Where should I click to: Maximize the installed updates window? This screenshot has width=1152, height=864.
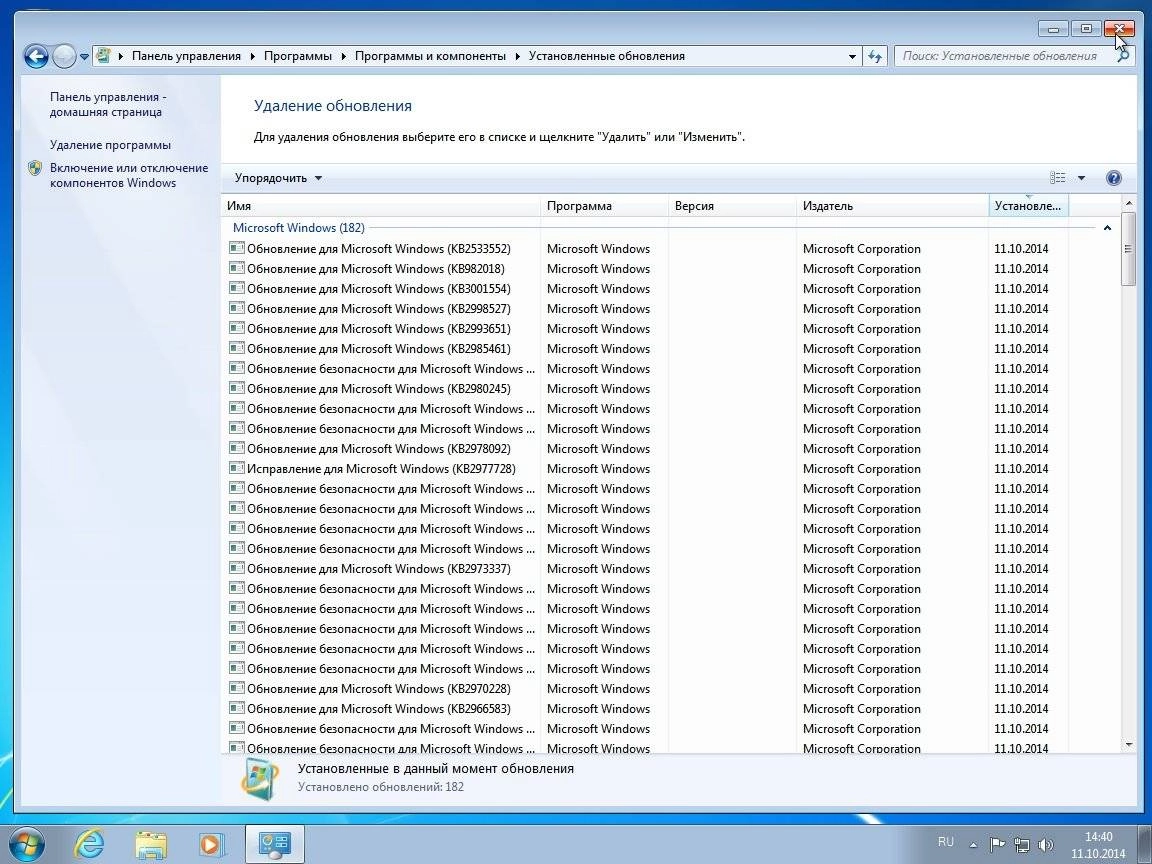coord(1086,29)
